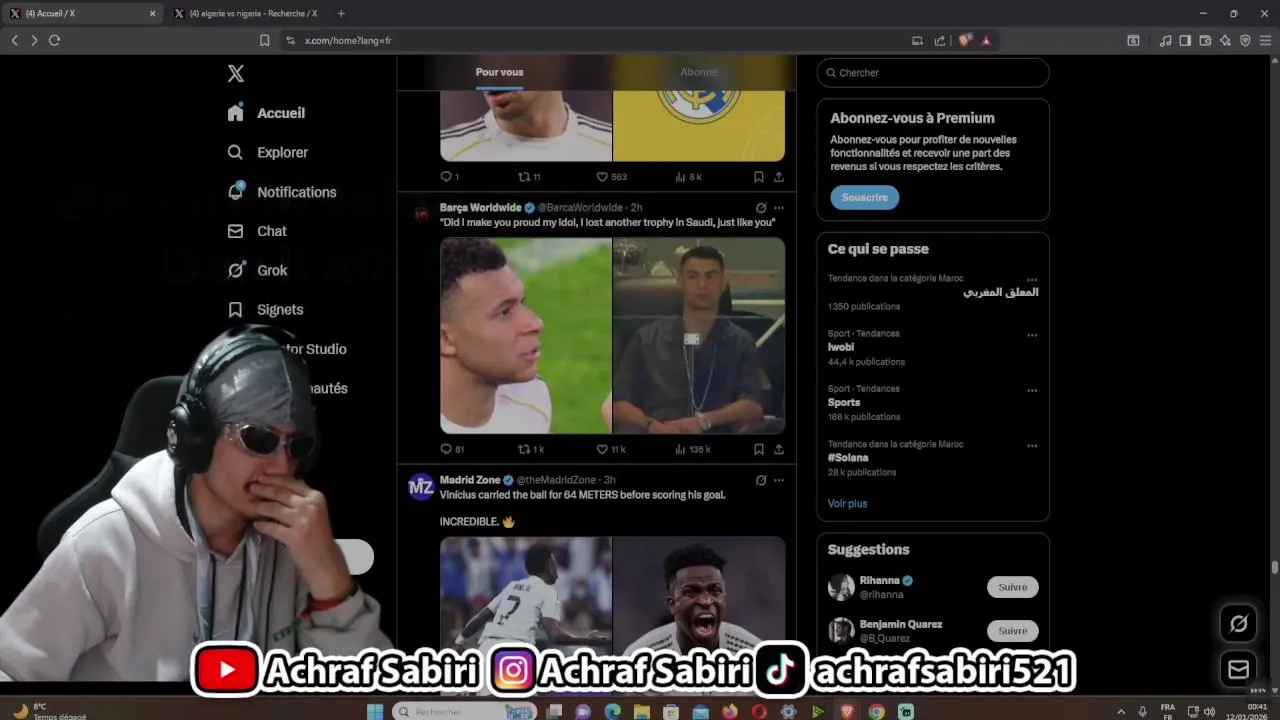Open the Madrid Zone profile avatar
This screenshot has height=720, width=1280.
pyautogui.click(x=421, y=486)
